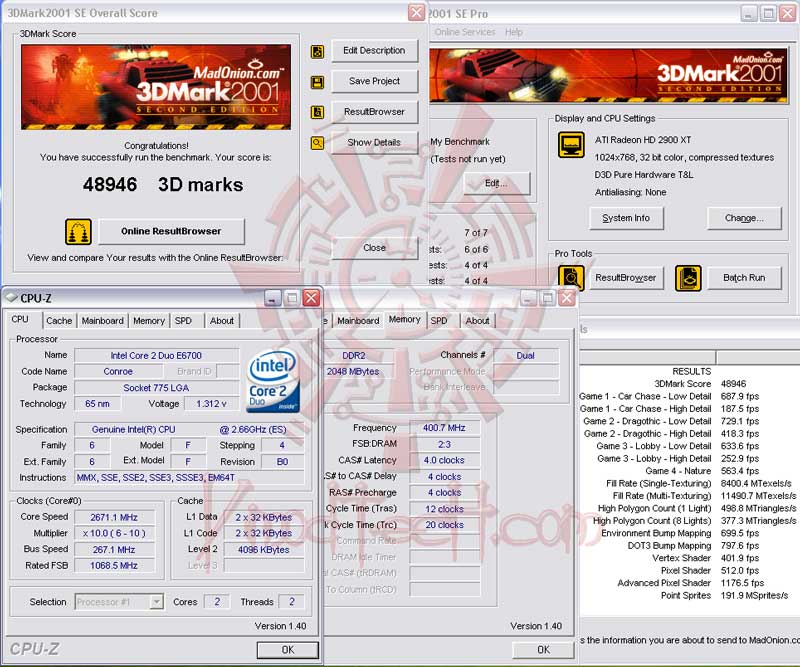Click the Code Name Conroe field
This screenshot has width=800, height=667.
(118, 372)
